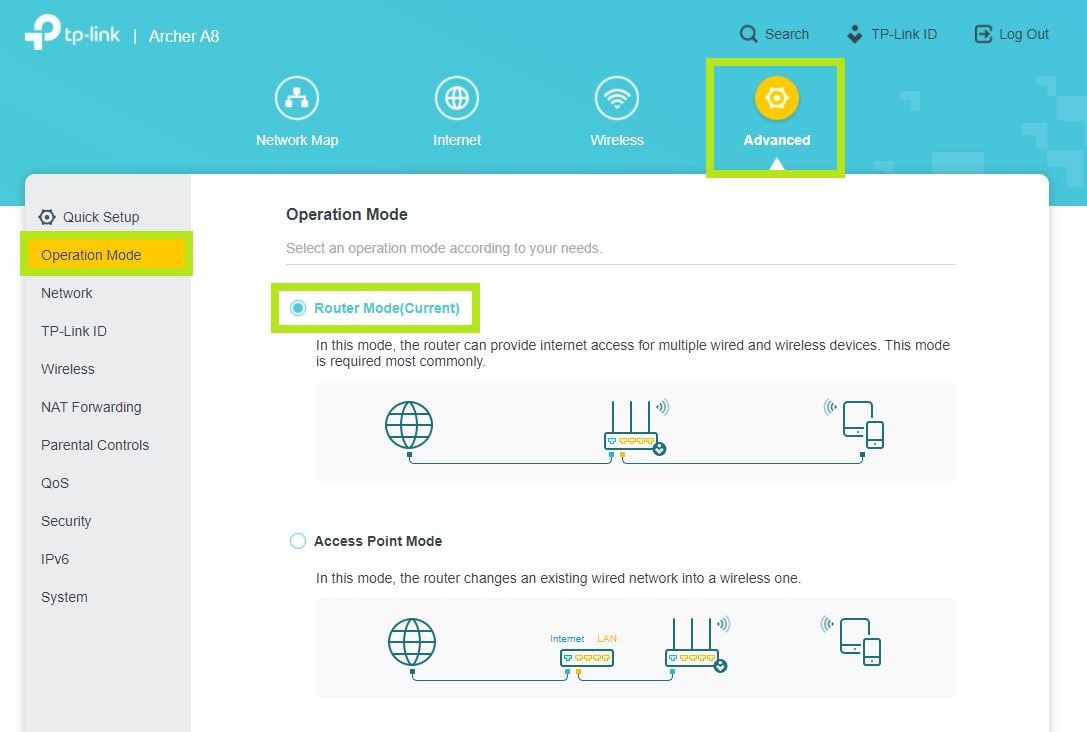Click the Log Out icon
The width and height of the screenshot is (1087, 732).
pos(984,34)
